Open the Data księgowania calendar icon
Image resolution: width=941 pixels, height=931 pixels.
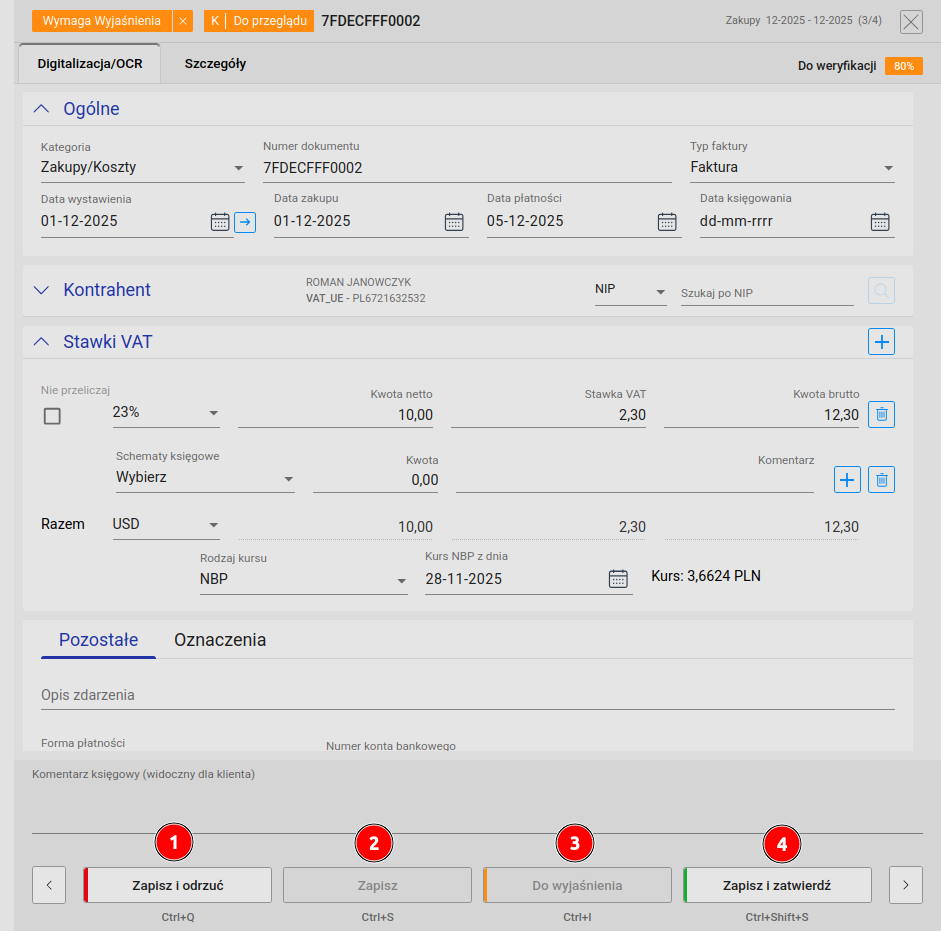coord(880,222)
